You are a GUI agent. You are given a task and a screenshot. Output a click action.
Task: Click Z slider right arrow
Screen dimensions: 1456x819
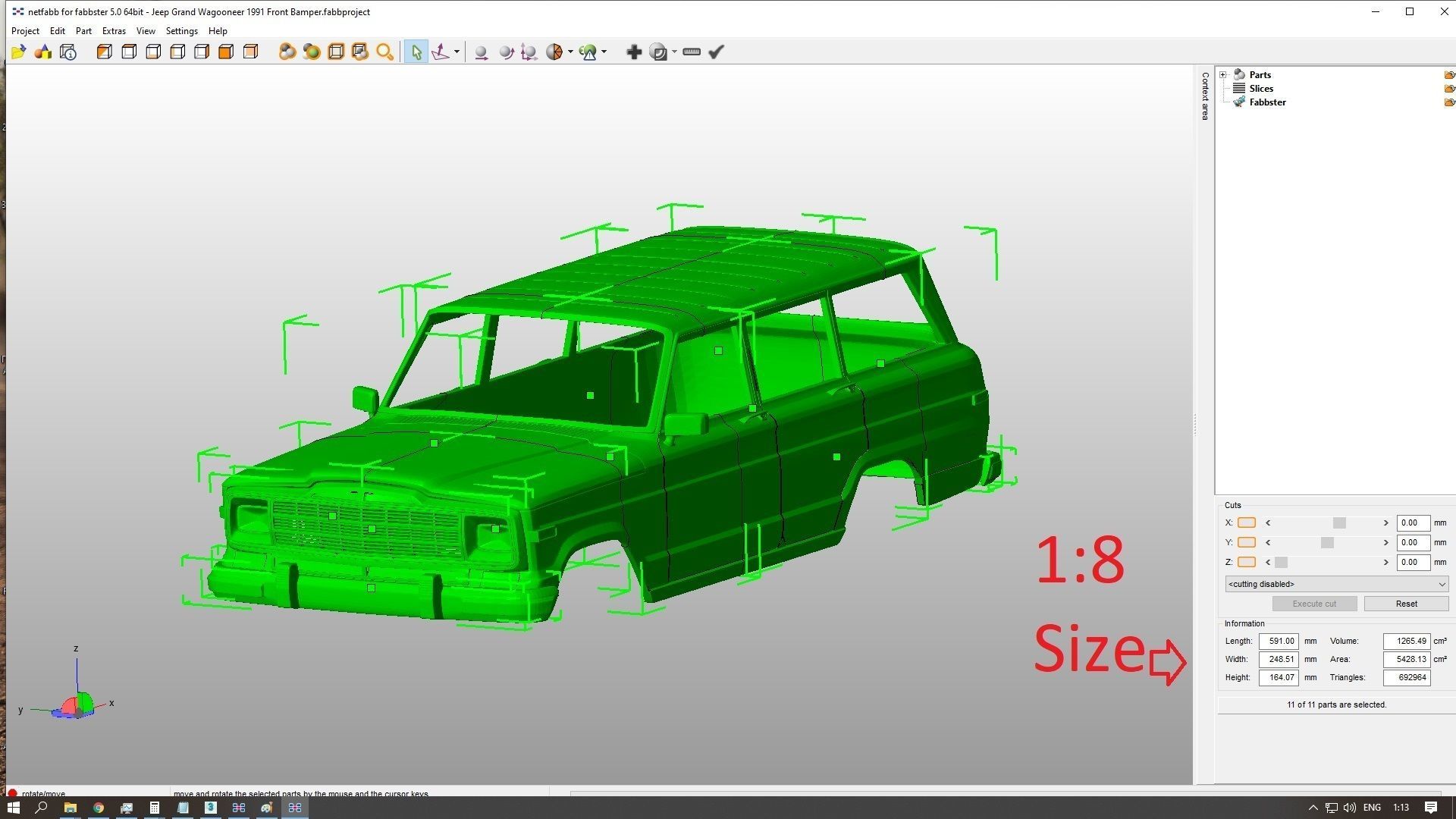1385,563
